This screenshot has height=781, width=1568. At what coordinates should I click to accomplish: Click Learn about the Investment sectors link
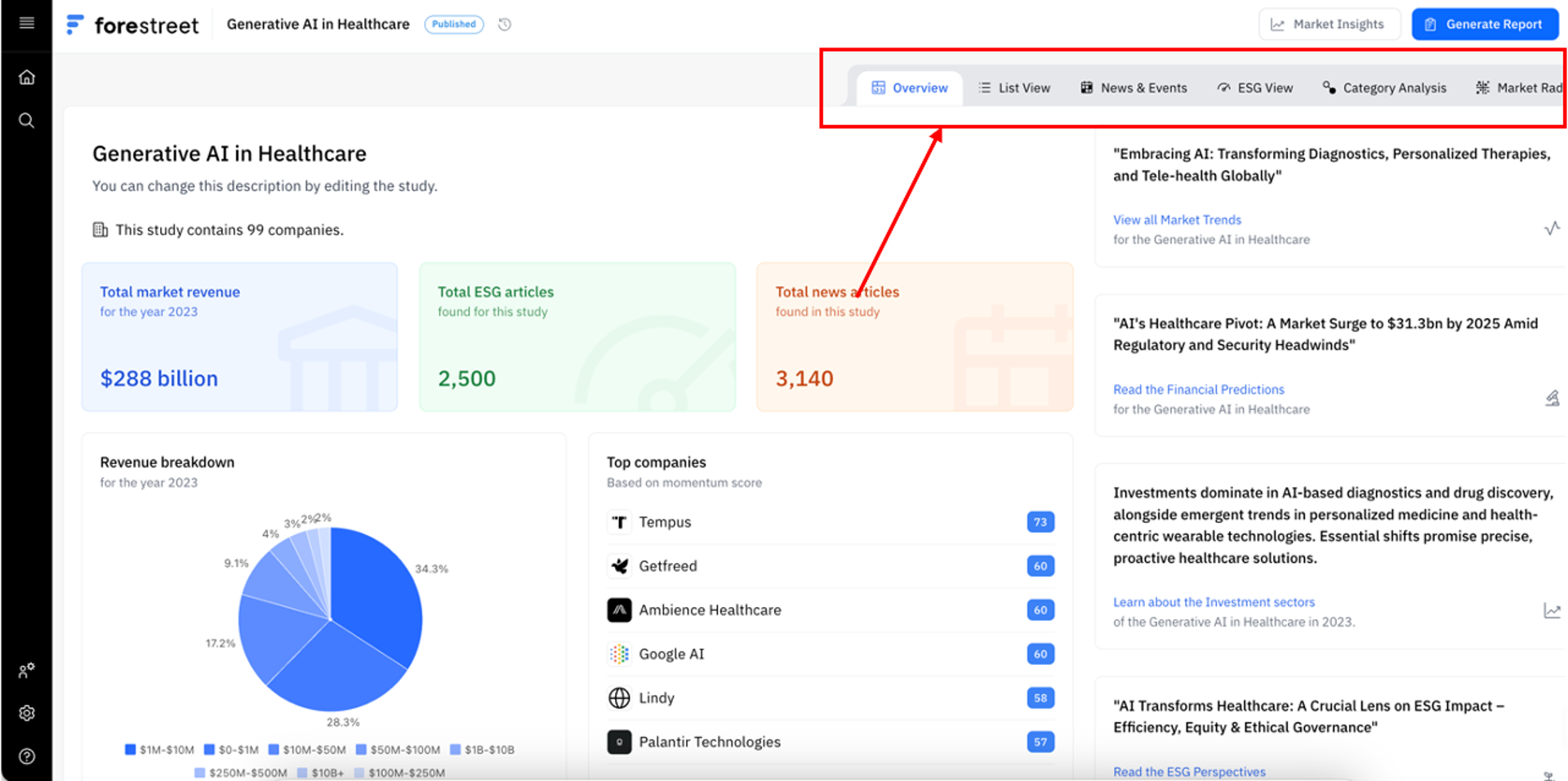tap(1214, 602)
